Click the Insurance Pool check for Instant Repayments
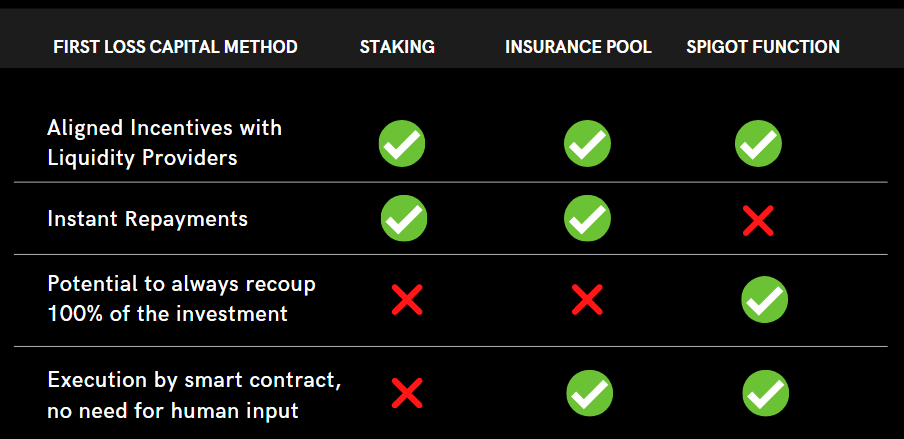The height and width of the screenshot is (439, 904). pos(587,218)
